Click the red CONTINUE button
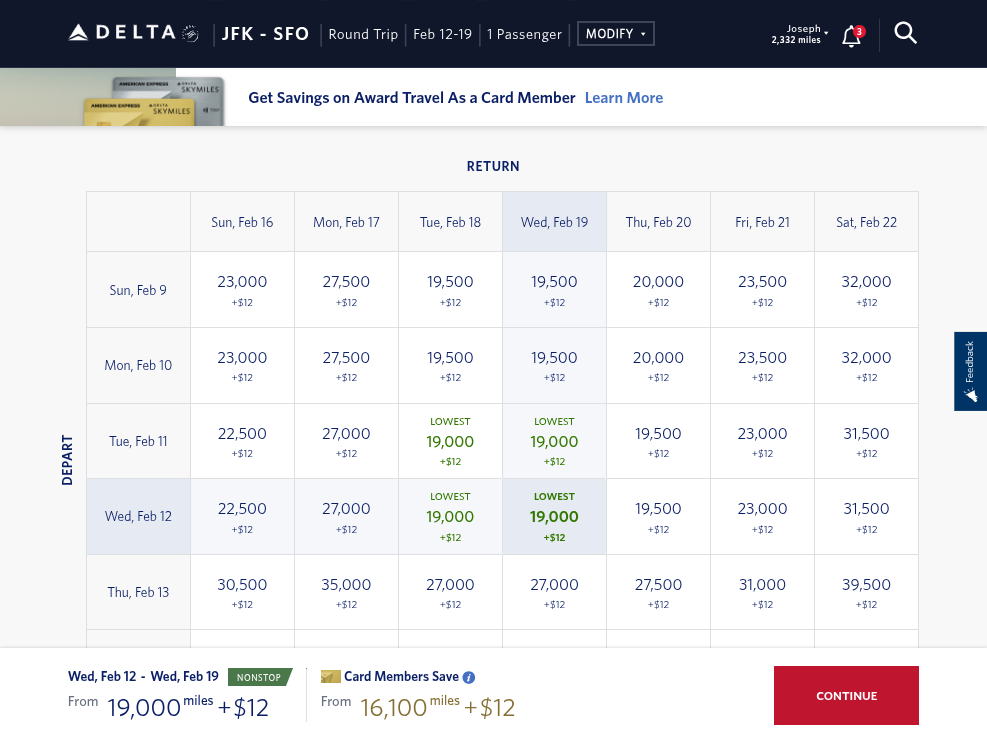The width and height of the screenshot is (987, 743). pos(846,696)
